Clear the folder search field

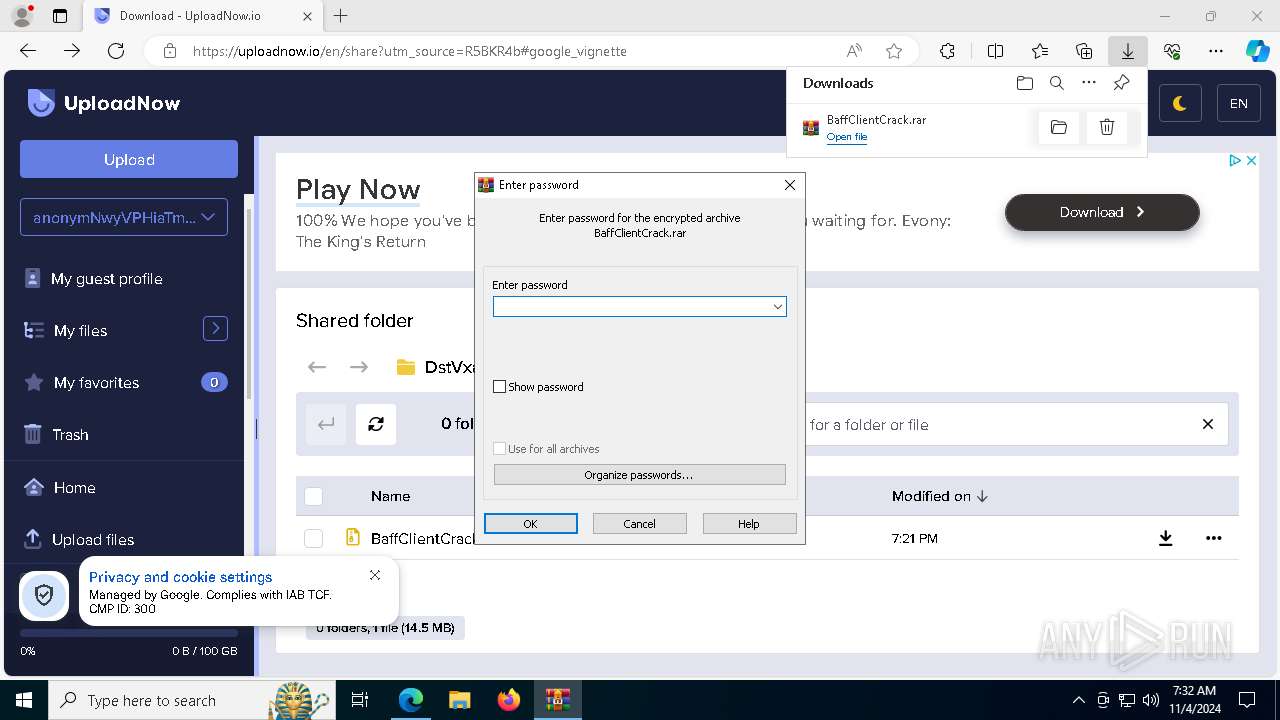coord(1208,424)
